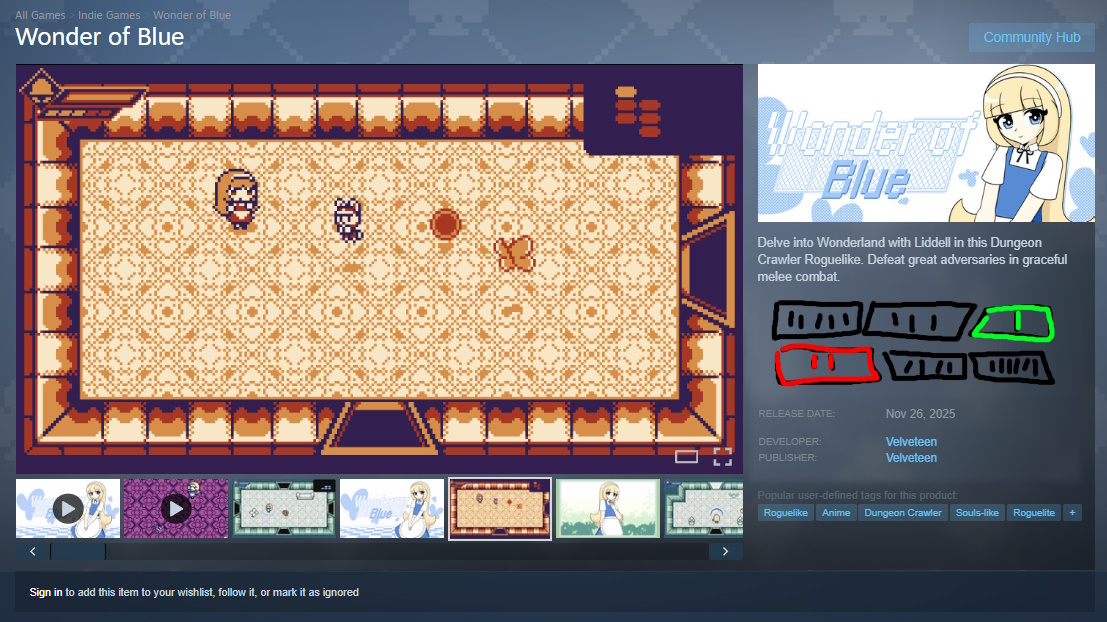Open the Souls-like tag
This screenshot has width=1107, height=622.
977,513
